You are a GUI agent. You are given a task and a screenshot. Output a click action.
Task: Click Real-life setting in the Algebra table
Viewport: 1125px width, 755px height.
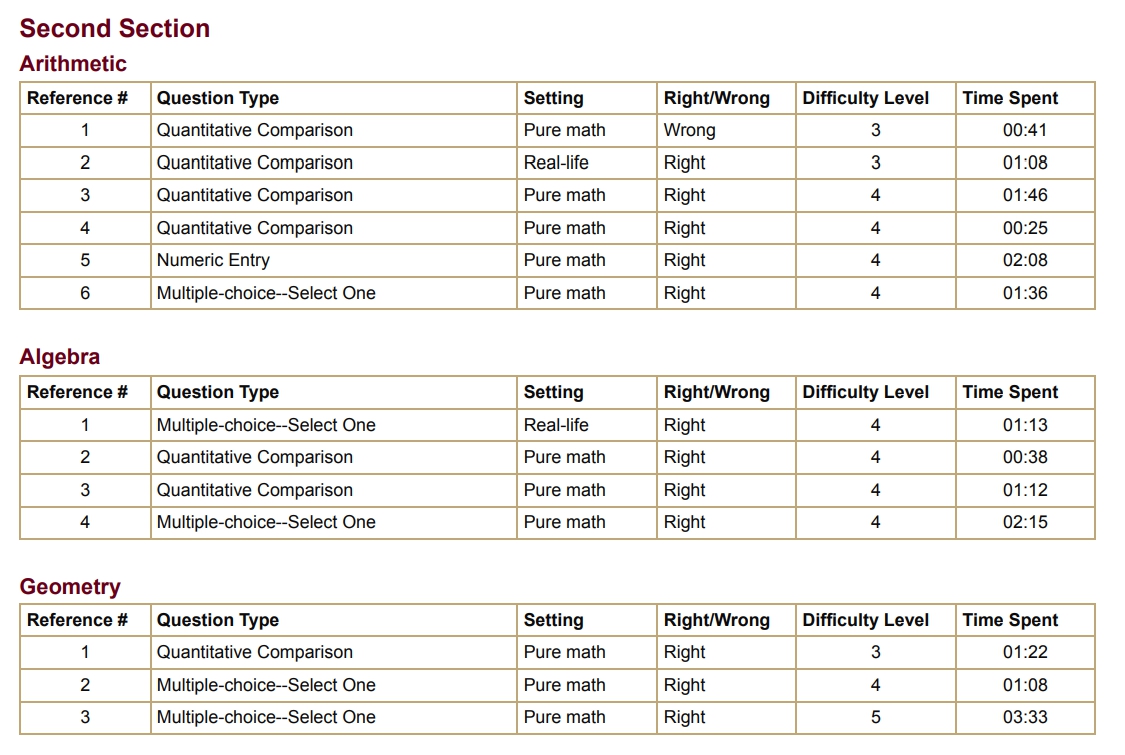pyautogui.click(x=556, y=425)
